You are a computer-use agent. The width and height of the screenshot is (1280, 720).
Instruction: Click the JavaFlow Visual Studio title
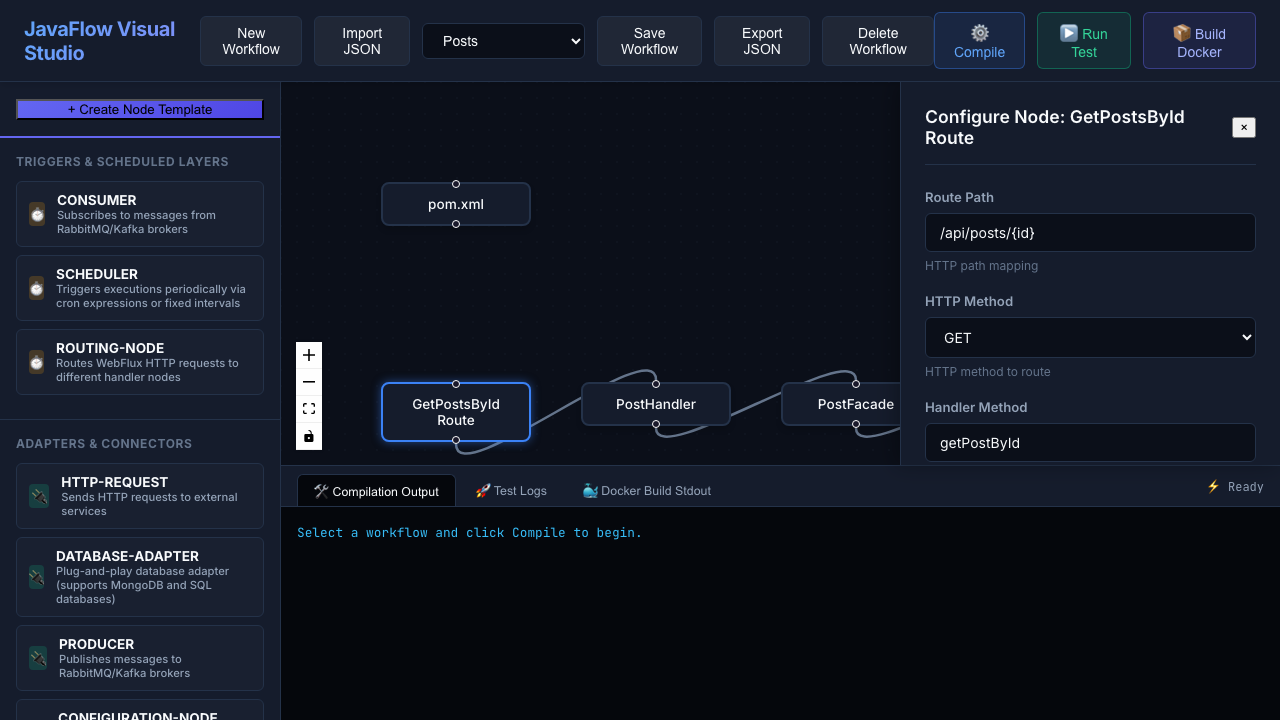100,41
